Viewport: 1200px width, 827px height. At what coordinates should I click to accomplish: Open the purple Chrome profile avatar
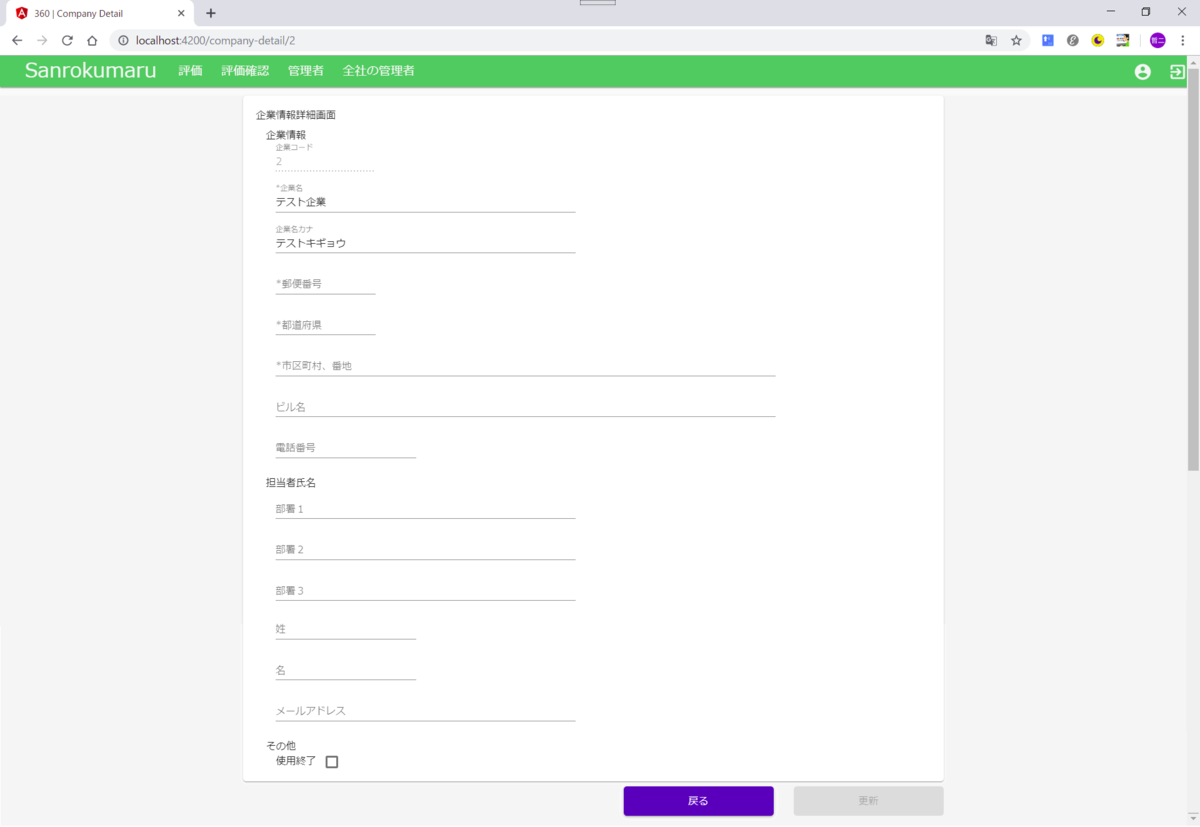click(1157, 41)
